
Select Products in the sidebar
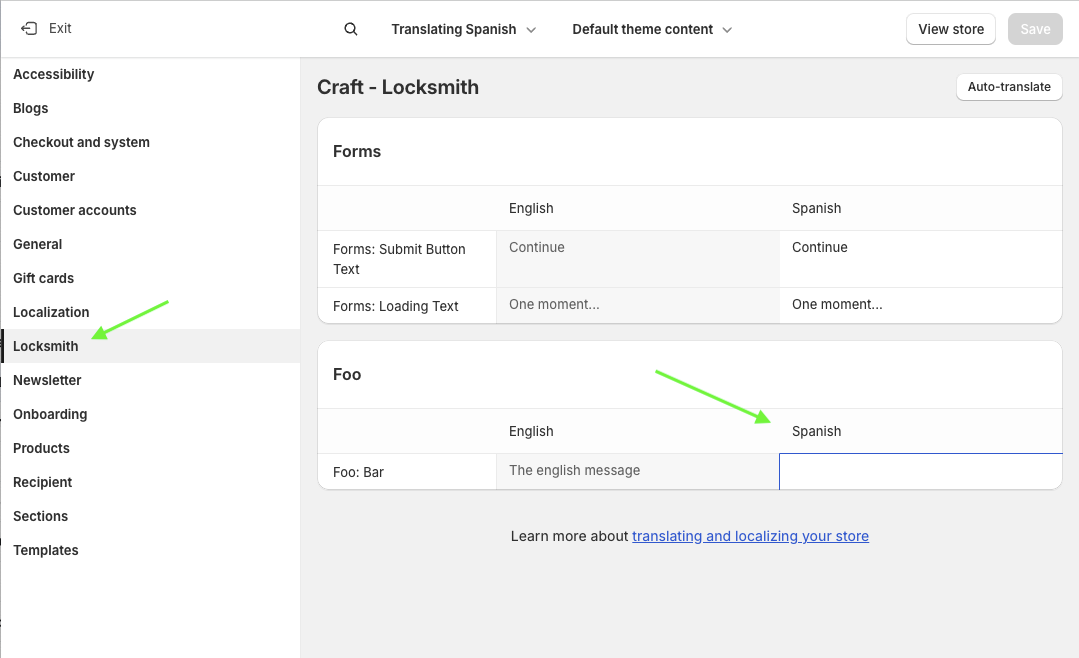[41, 448]
